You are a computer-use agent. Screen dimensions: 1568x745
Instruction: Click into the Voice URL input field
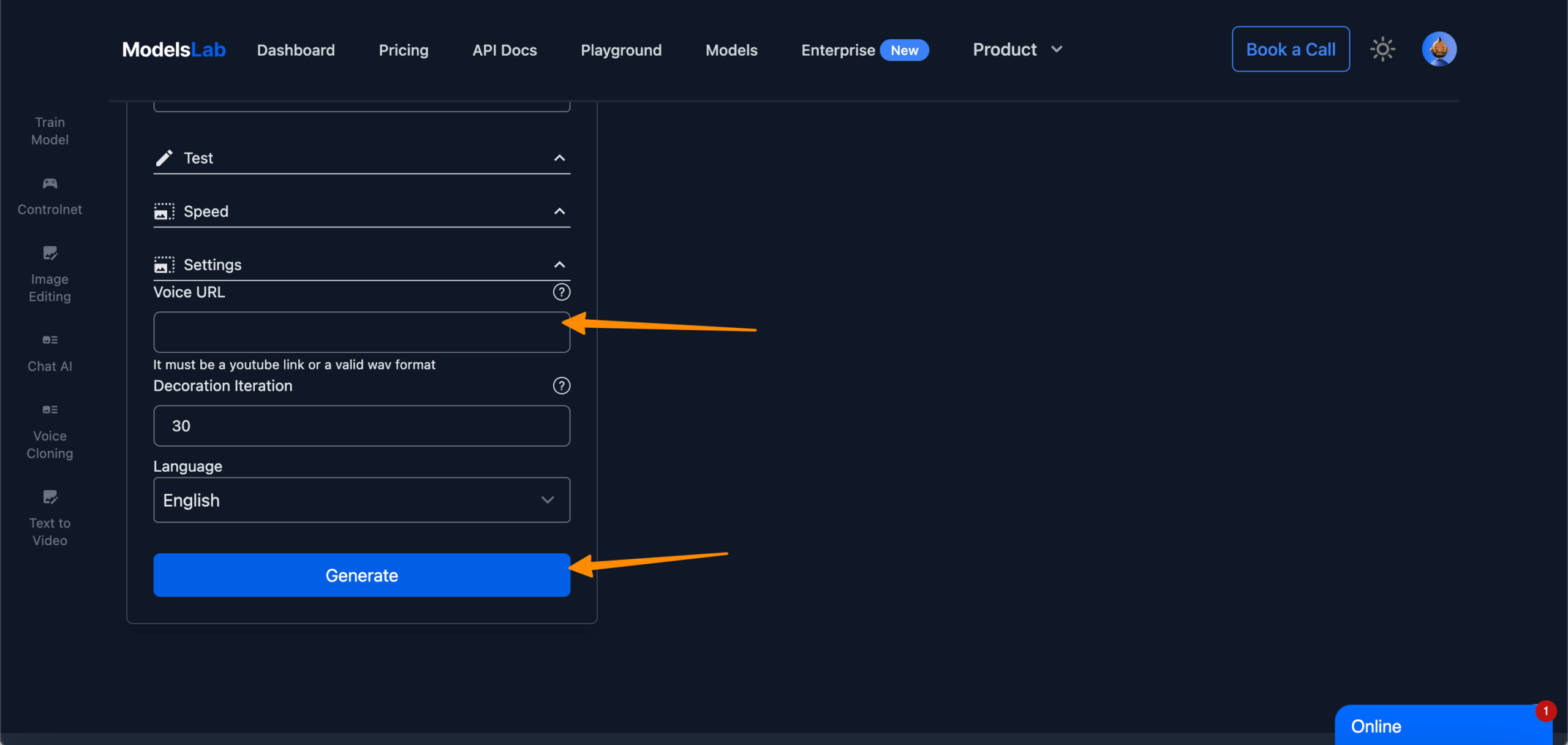coord(361,332)
